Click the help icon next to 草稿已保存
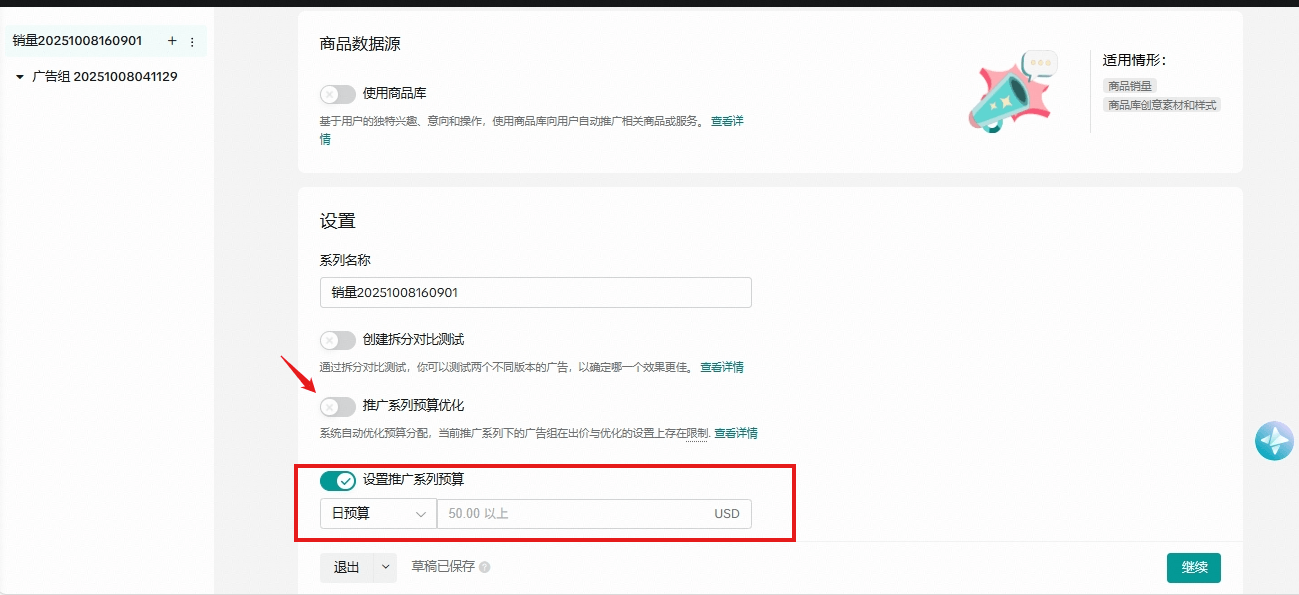 [485, 568]
